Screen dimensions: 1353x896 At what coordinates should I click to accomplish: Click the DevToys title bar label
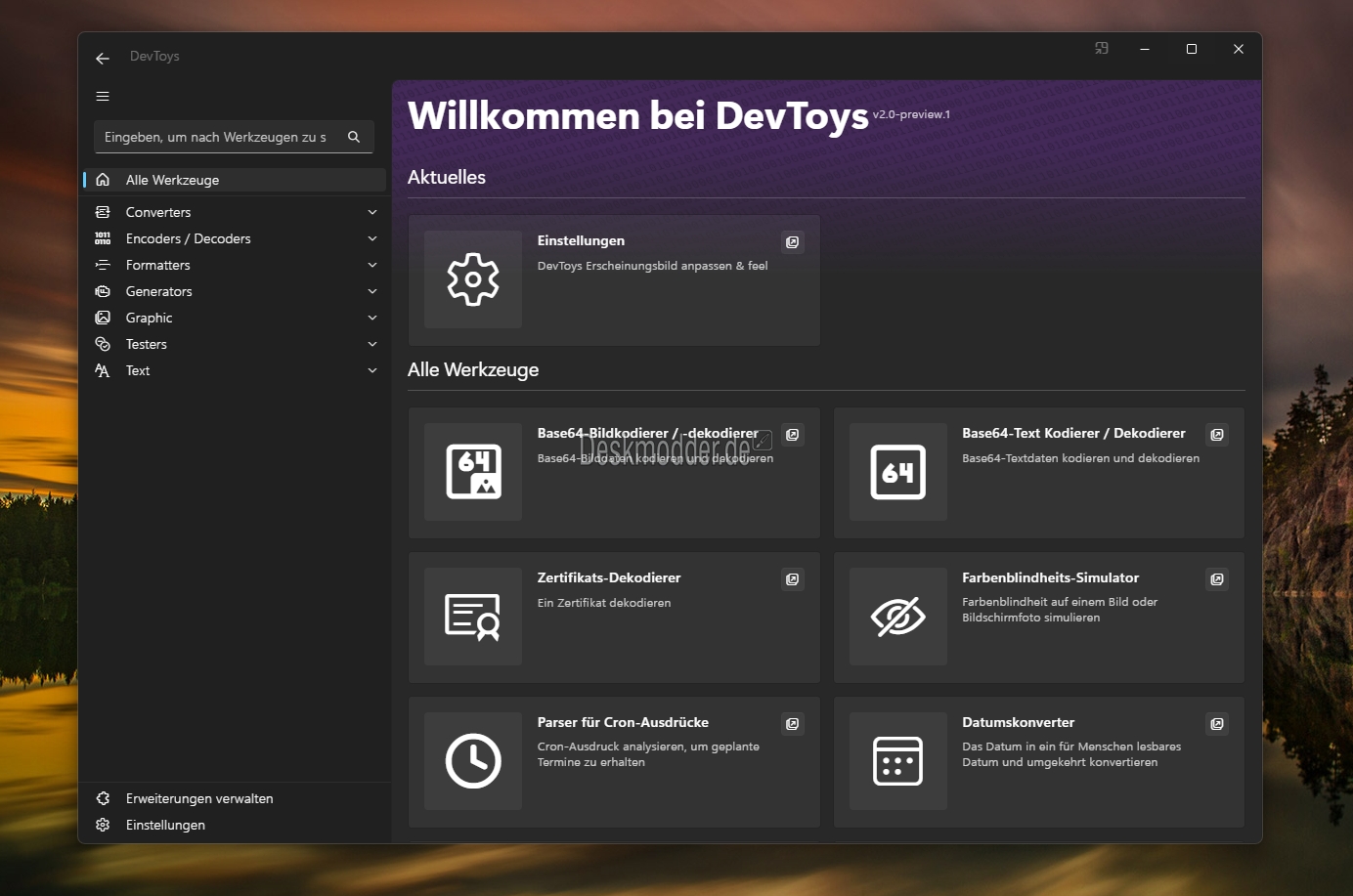[x=154, y=56]
